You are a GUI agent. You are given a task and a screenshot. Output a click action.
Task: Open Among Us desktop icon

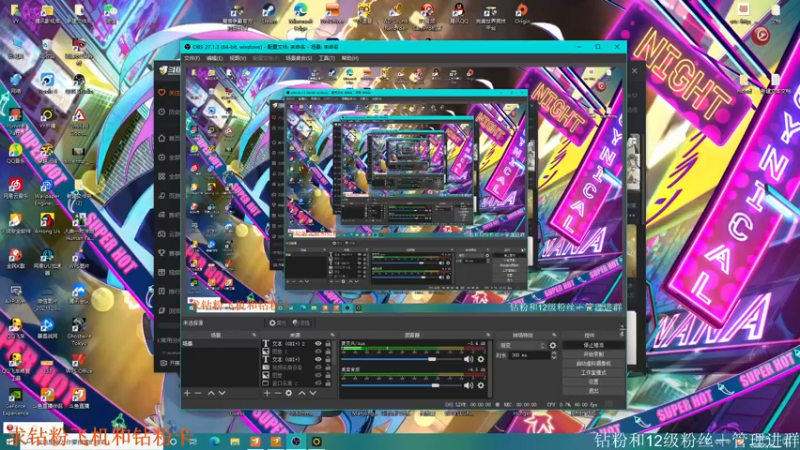point(47,223)
